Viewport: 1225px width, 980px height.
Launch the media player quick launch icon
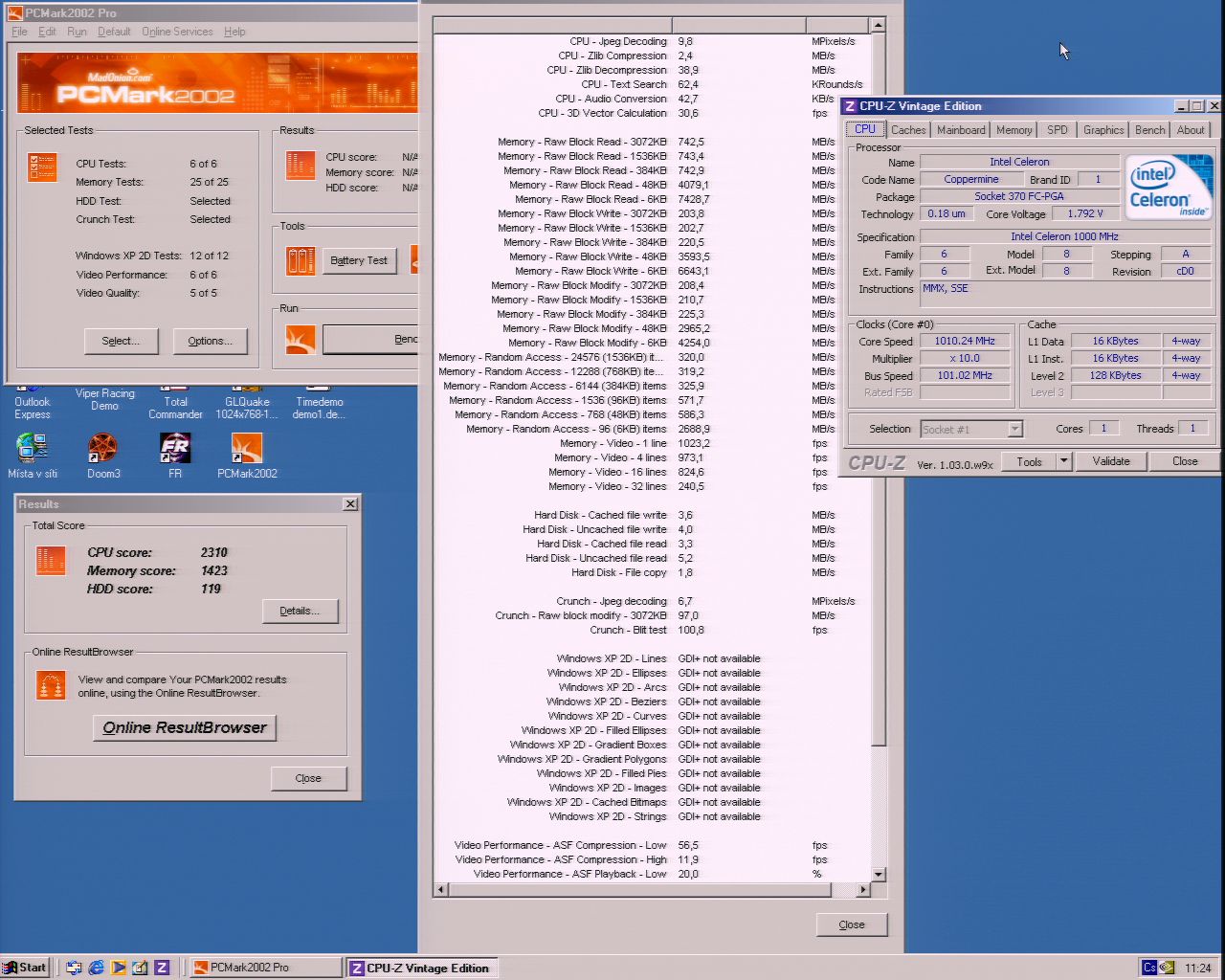coord(118,968)
